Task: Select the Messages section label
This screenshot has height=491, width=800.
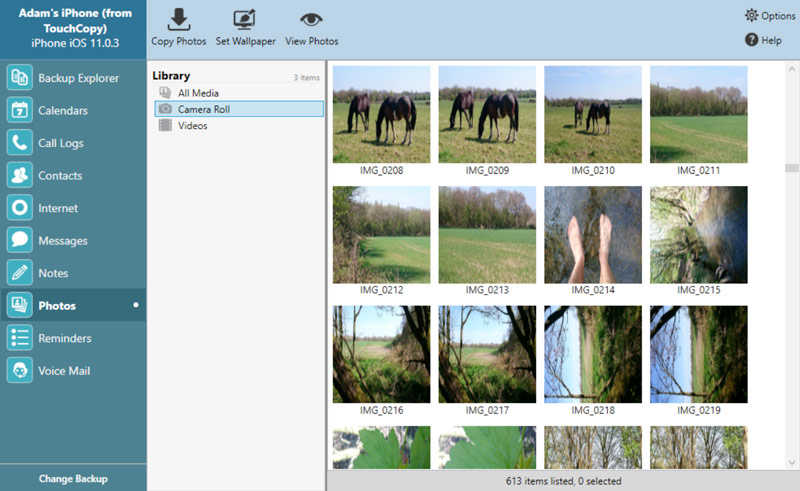Action: tap(63, 241)
